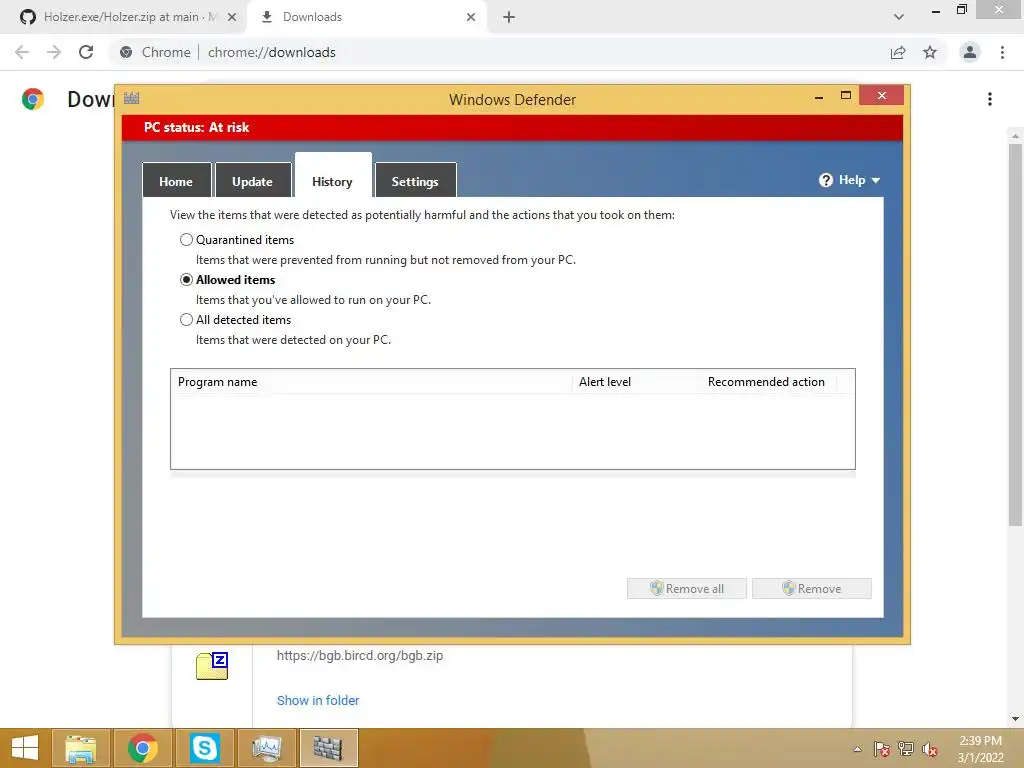This screenshot has height=768, width=1024.
Task: Open the system monitor taskbar icon
Action: click(x=266, y=748)
